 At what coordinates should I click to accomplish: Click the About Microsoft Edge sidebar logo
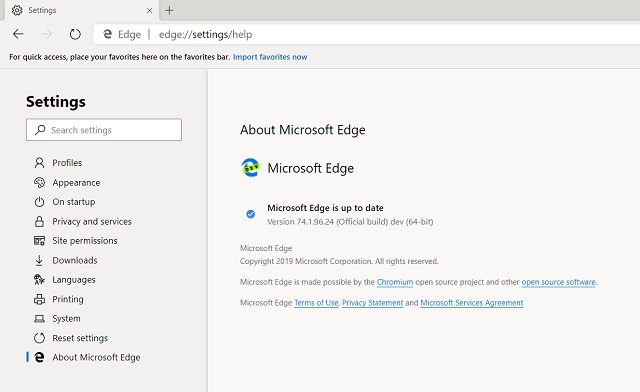coord(39,357)
